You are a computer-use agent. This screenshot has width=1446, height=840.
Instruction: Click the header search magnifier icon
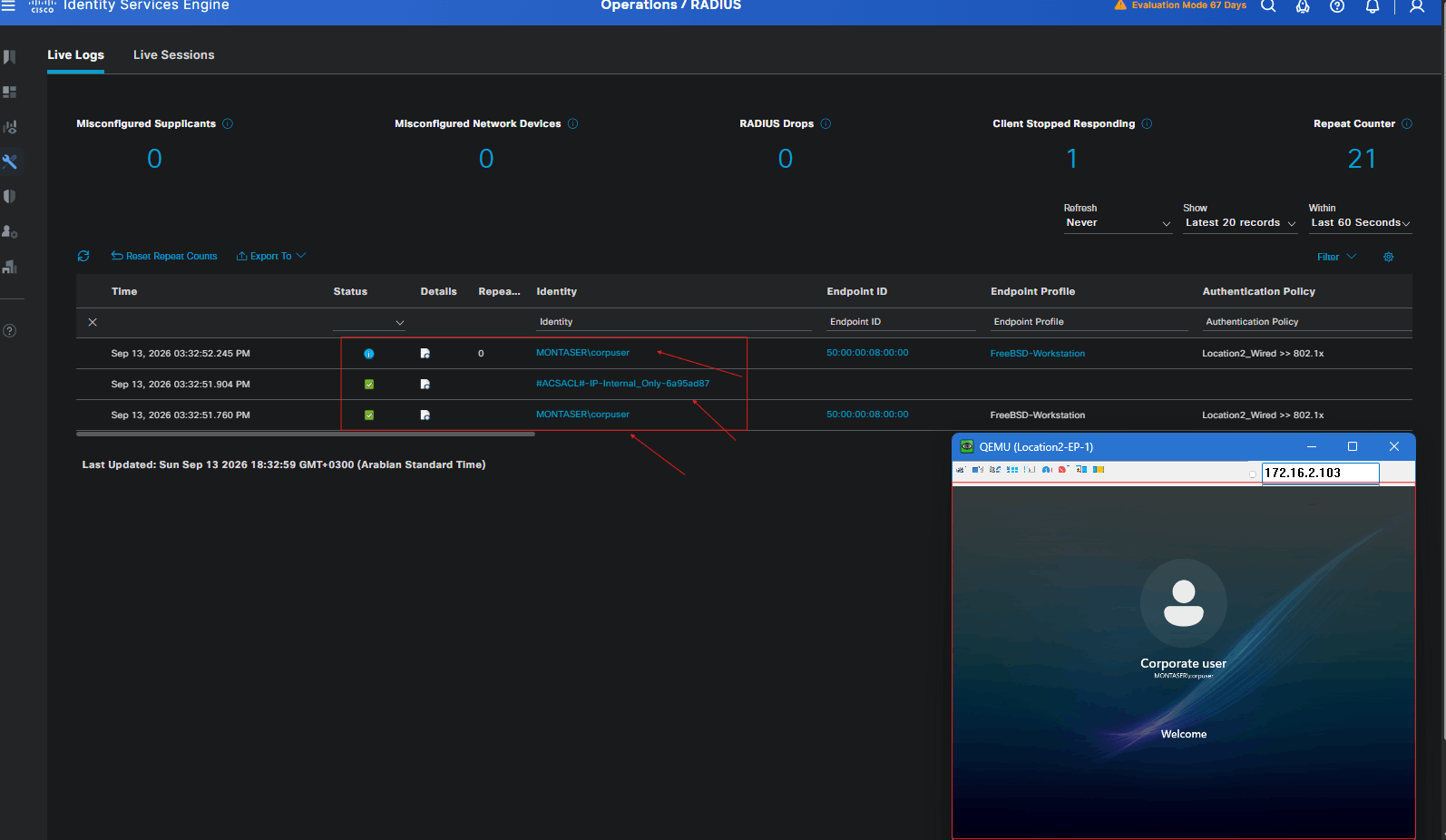pos(1268,6)
